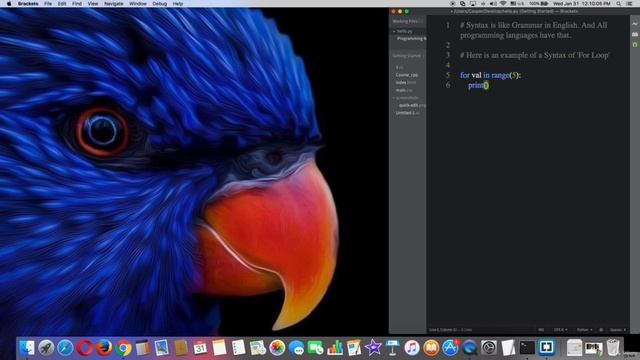Click the Spaces indentation setting in status bar
The width and height of the screenshot is (640, 360).
618,330
